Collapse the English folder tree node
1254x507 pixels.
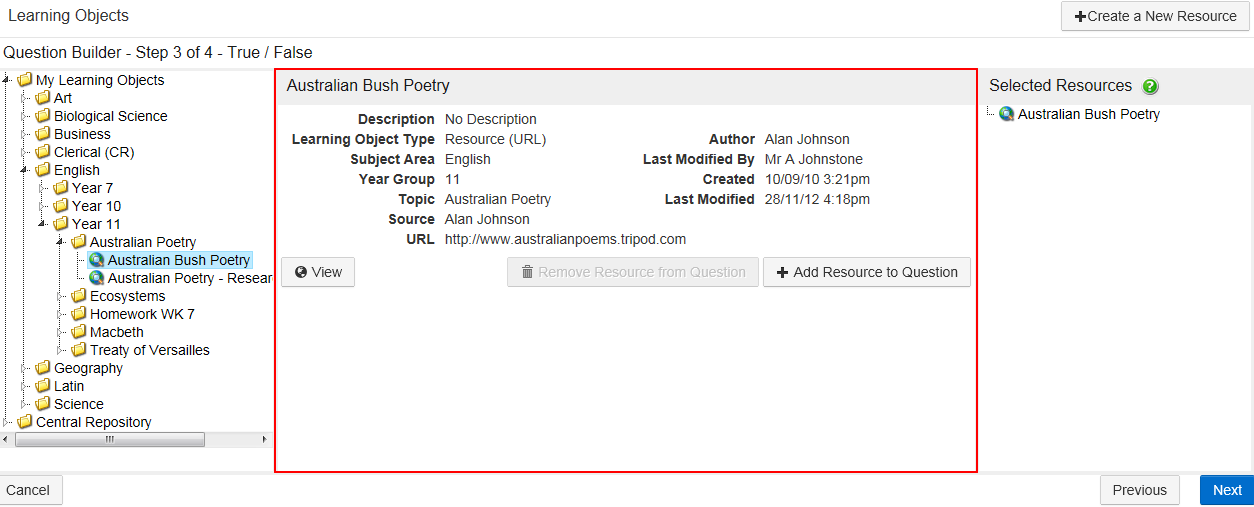click(25, 171)
